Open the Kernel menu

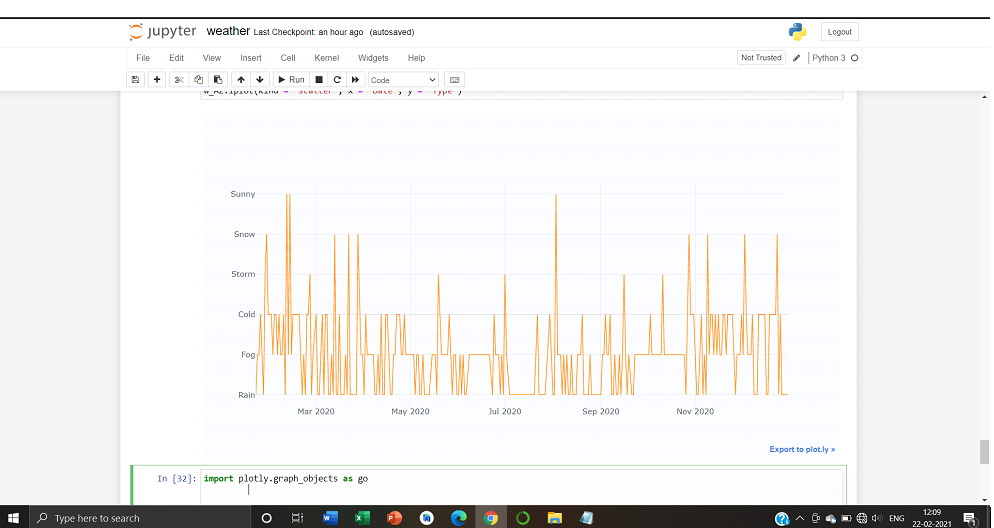[326, 58]
